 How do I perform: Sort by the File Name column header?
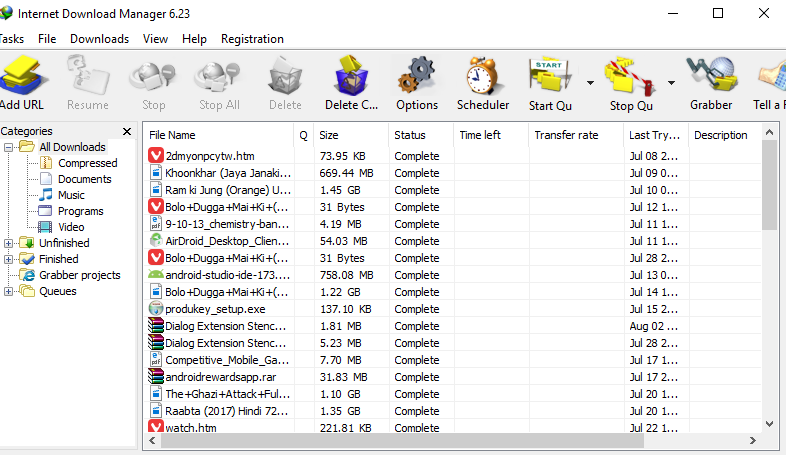click(x=219, y=135)
